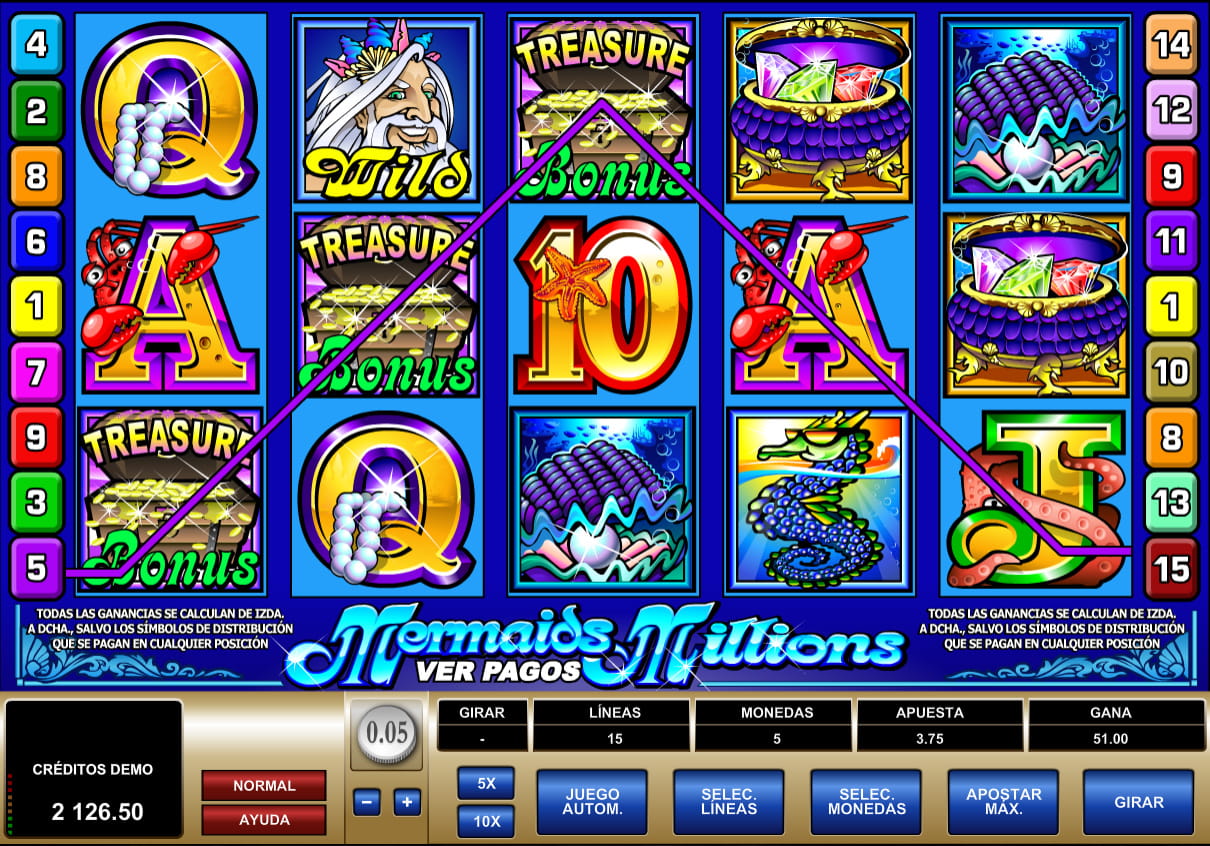1210x846 pixels.
Task: Choose 10X autoplay spins
Action: [486, 820]
